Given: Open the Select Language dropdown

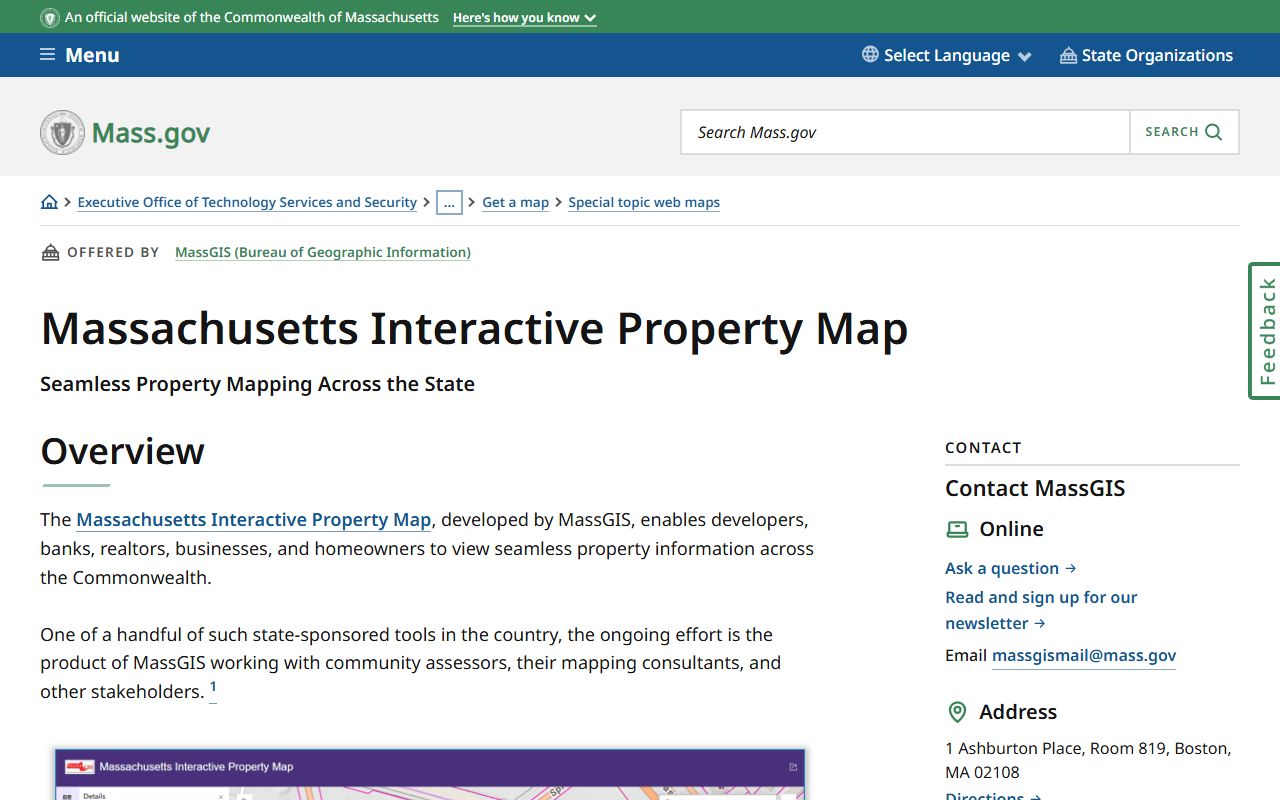Looking at the screenshot, I should coord(946,55).
